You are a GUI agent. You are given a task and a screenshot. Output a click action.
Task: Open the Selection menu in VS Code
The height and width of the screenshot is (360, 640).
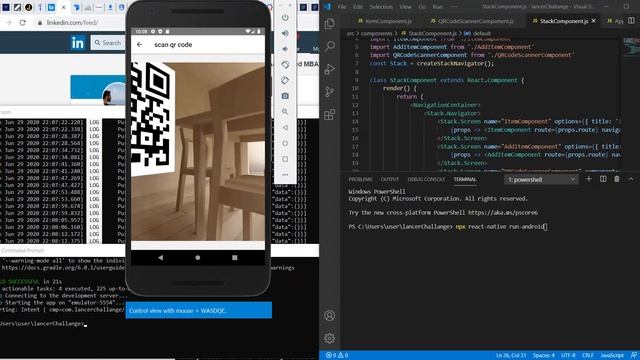pyautogui.click(x=381, y=7)
